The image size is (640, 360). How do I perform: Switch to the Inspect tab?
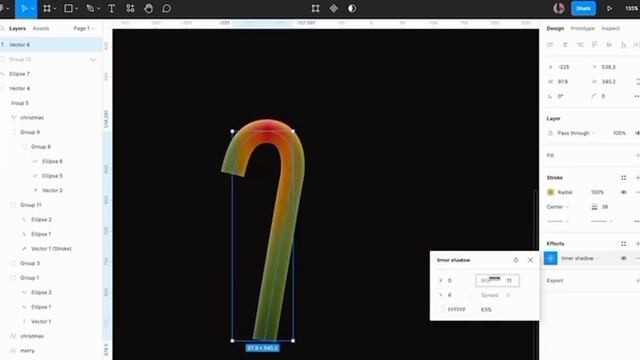coord(611,29)
